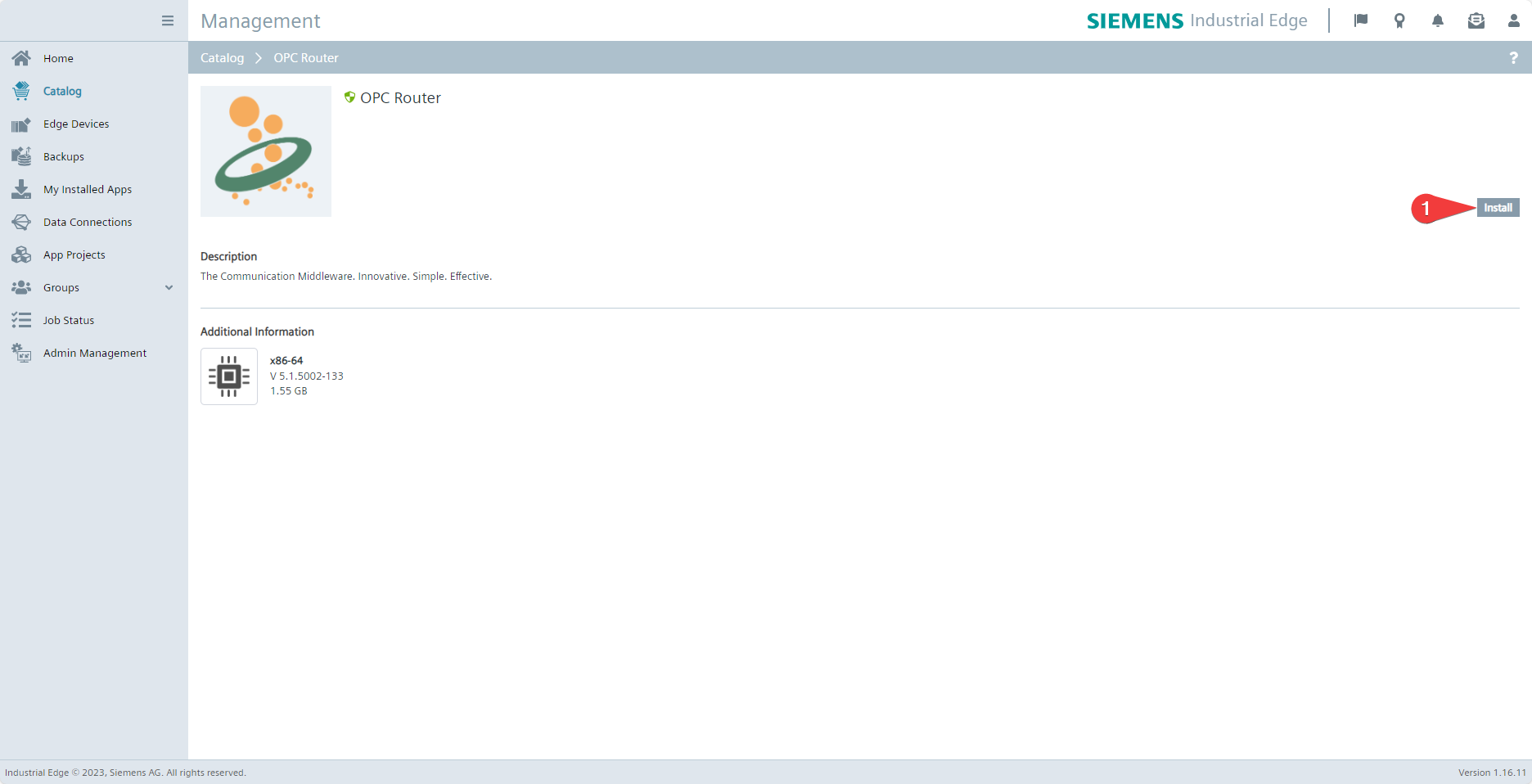Navigate to Data Connections
The height and width of the screenshot is (784, 1532).
(88, 222)
